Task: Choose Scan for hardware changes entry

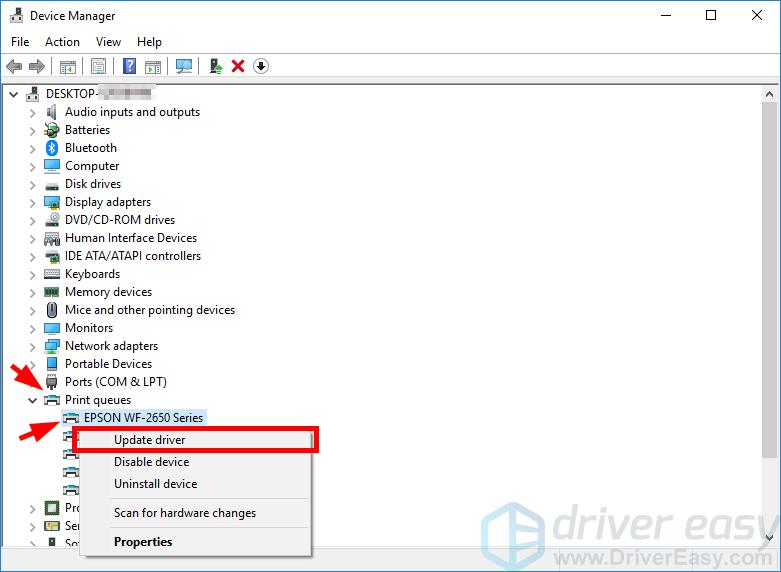Action: click(195, 513)
